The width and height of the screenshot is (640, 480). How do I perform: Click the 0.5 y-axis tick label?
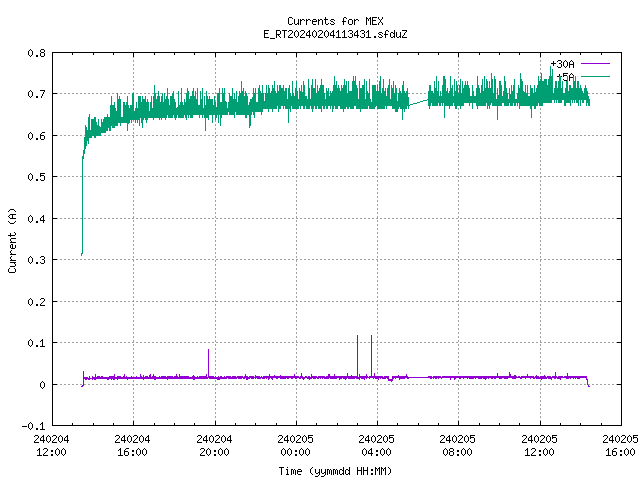[36, 177]
